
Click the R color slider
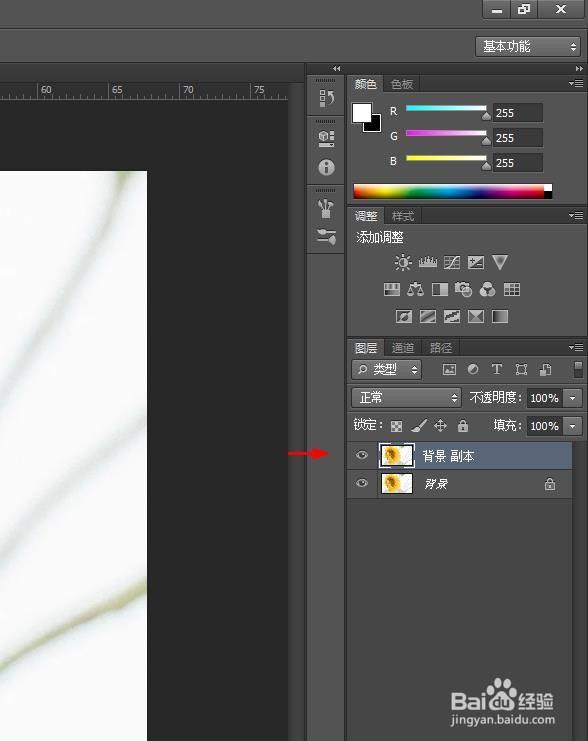point(446,108)
